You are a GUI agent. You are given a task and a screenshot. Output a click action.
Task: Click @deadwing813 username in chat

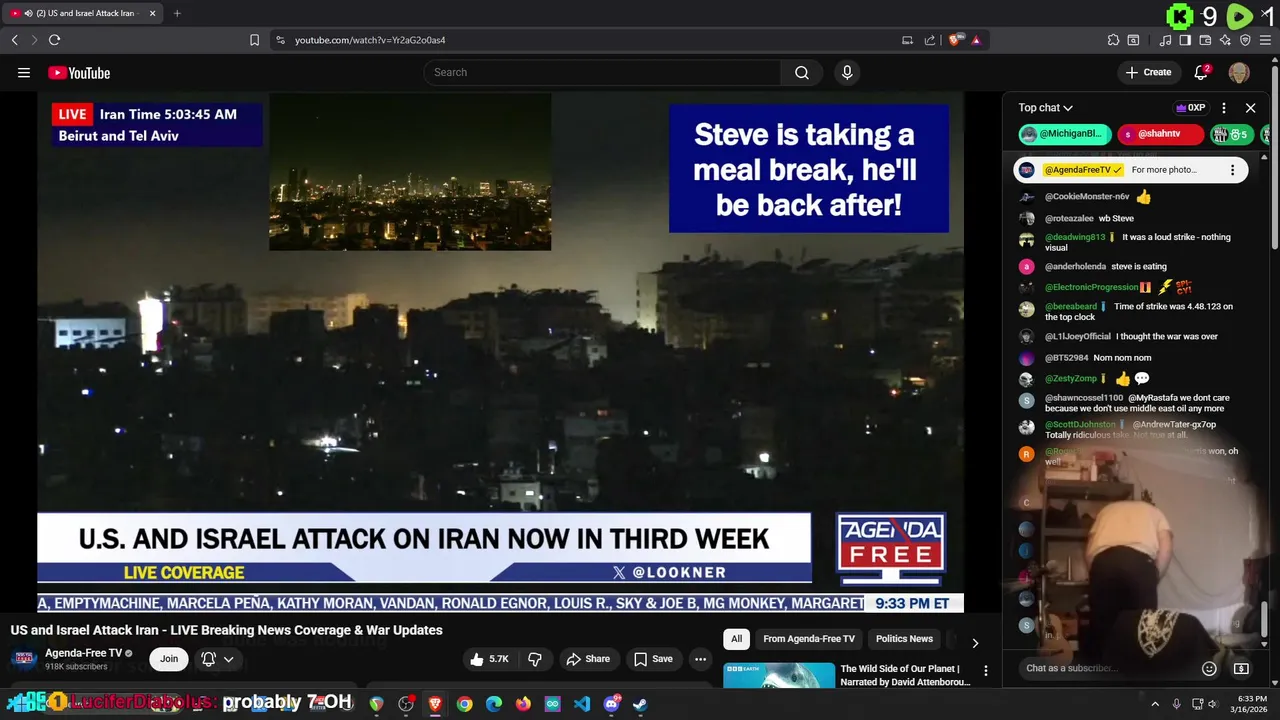pos(1075,237)
